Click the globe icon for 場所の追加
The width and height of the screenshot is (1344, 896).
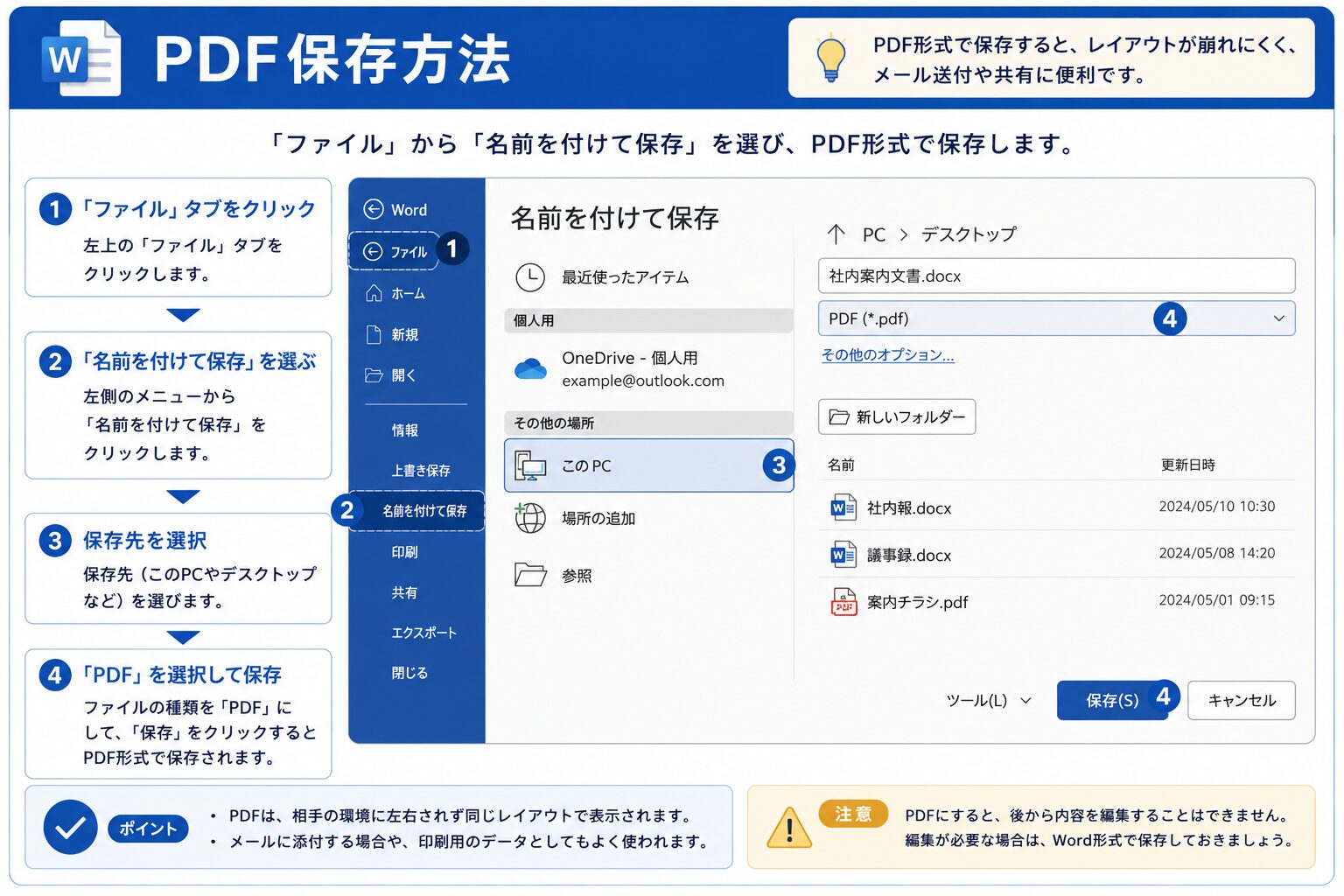click(x=530, y=517)
